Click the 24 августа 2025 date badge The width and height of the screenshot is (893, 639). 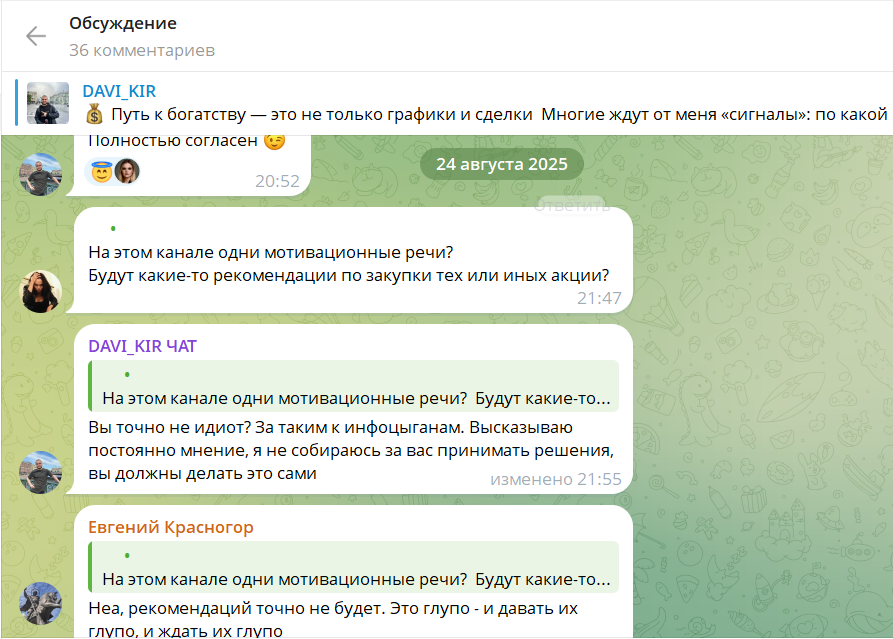pos(502,164)
